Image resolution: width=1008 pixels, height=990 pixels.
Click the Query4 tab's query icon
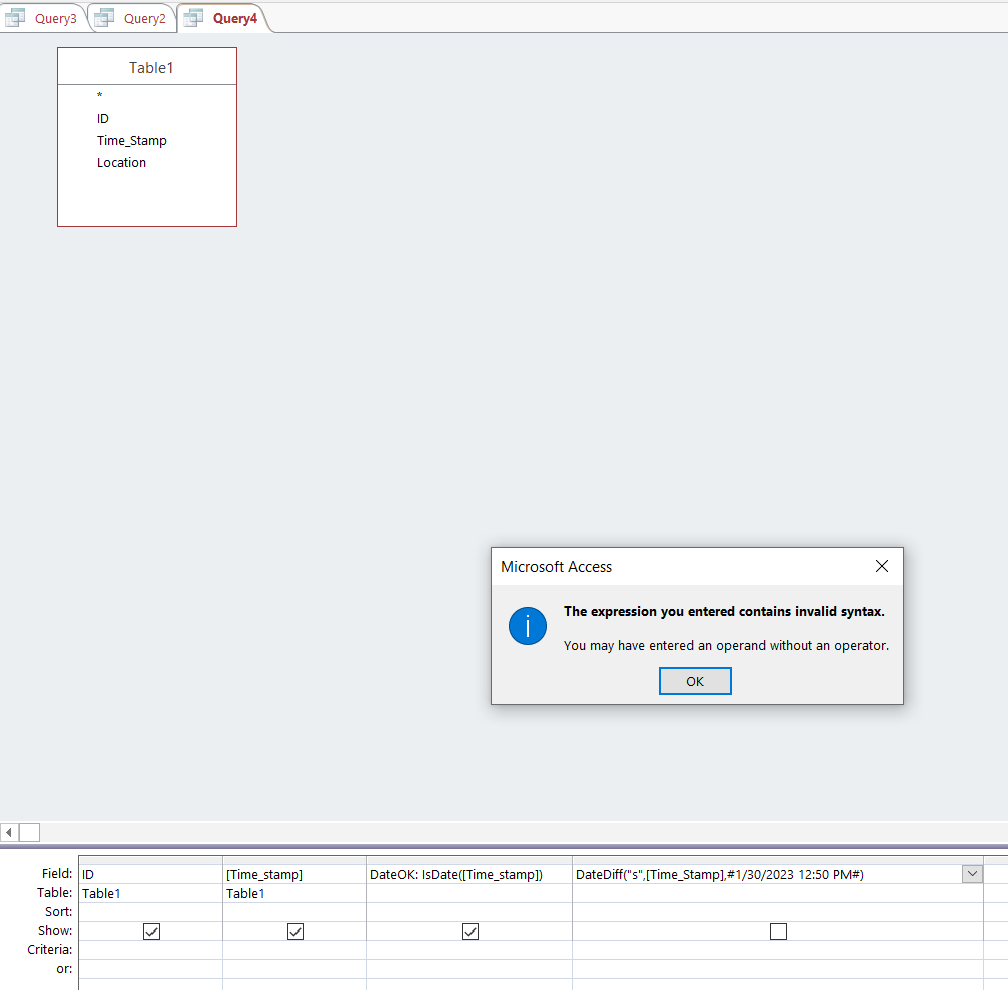pos(193,18)
